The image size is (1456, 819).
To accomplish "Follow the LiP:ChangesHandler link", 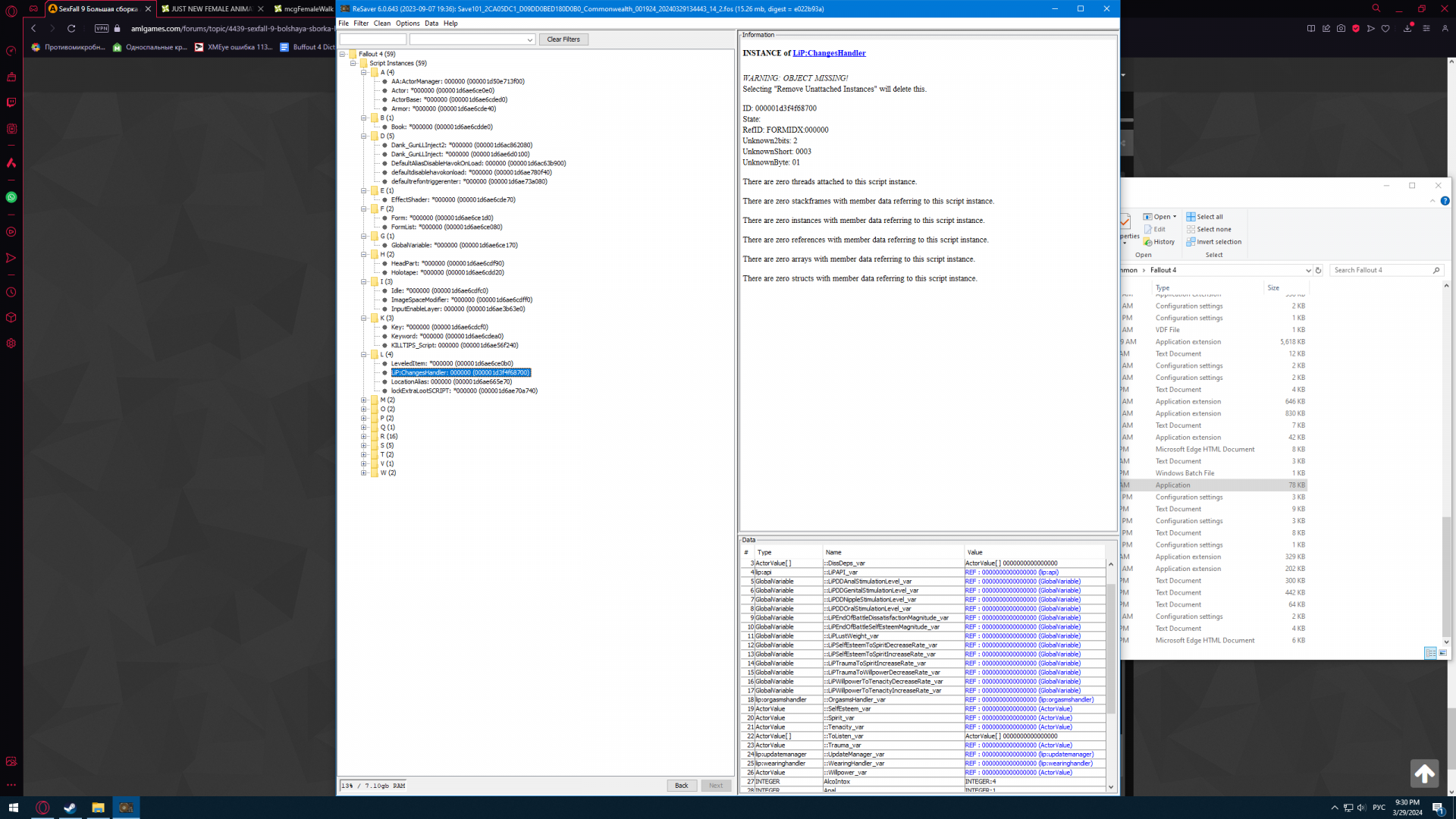I will 829,53.
